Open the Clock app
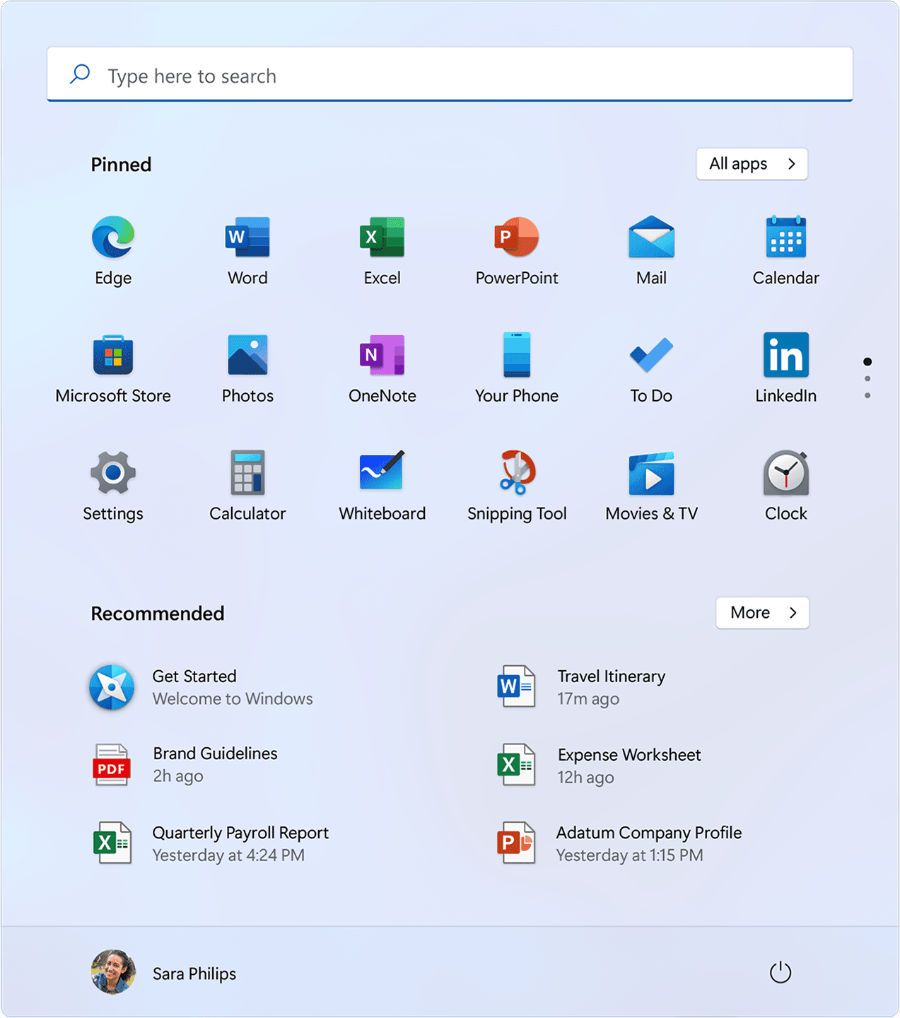The width and height of the screenshot is (900, 1018). (786, 486)
